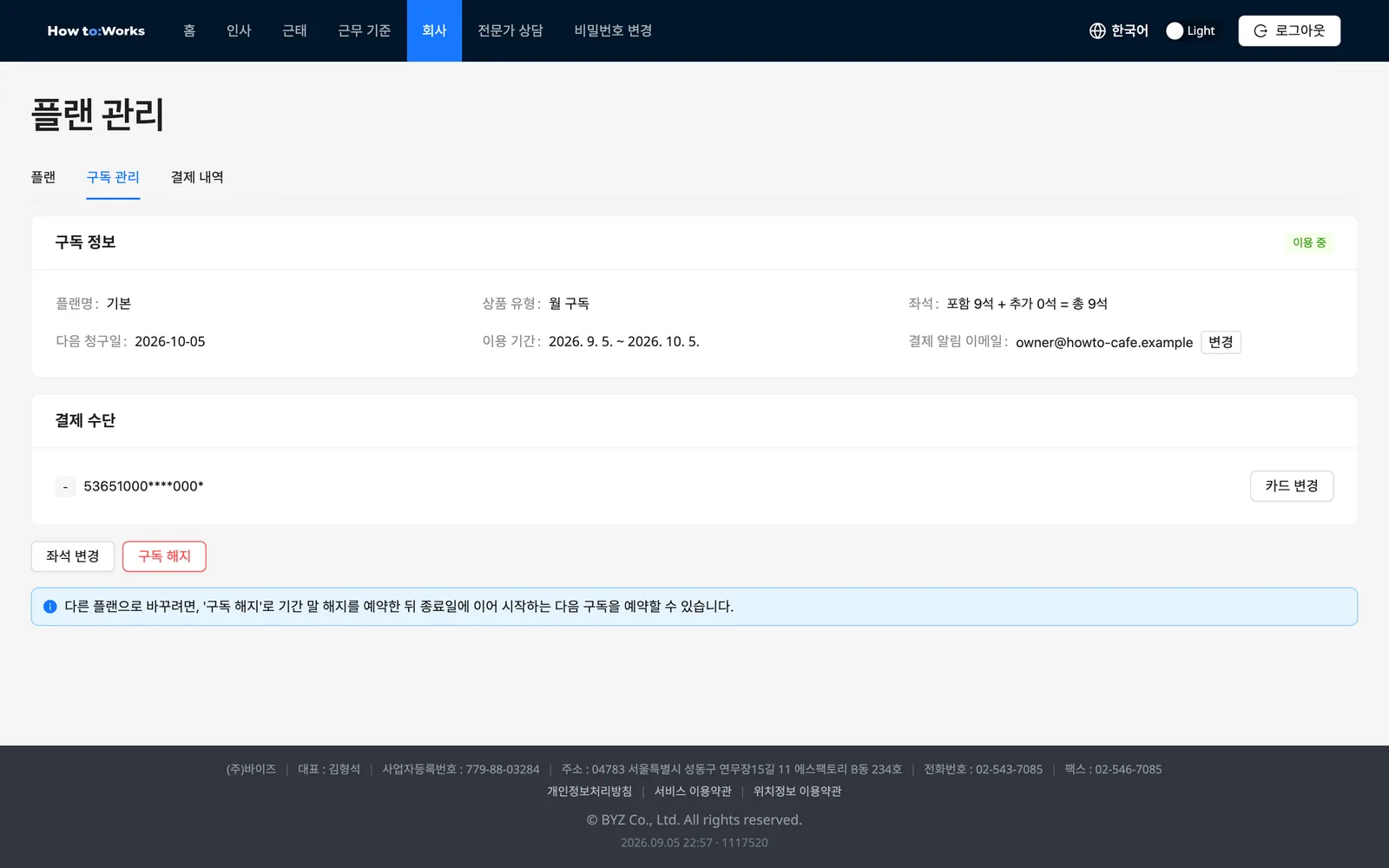Open the 위치정보 이용약관 footer link
Image resolution: width=1389 pixels, height=868 pixels.
click(797, 792)
